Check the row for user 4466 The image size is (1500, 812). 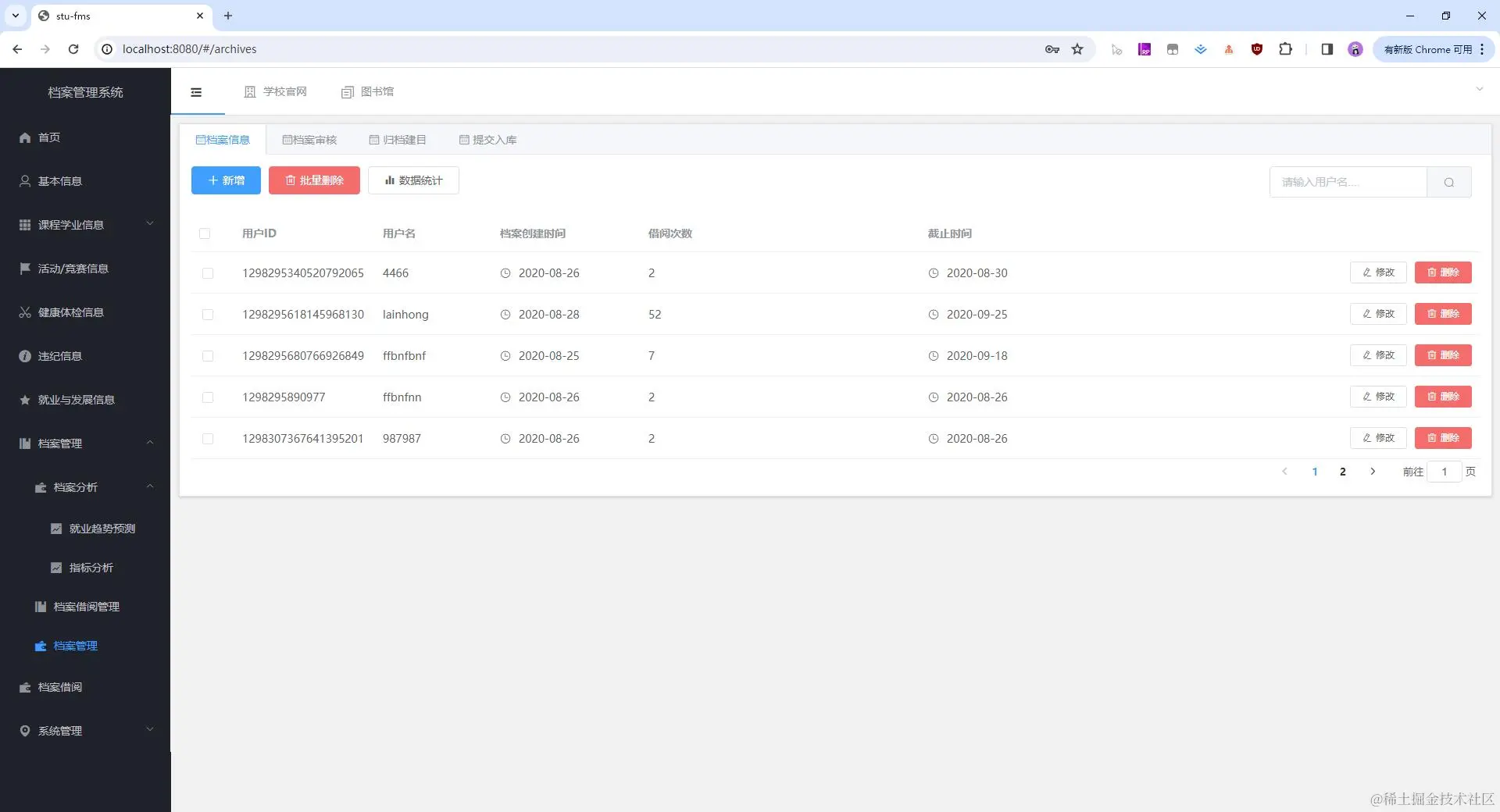pos(208,273)
